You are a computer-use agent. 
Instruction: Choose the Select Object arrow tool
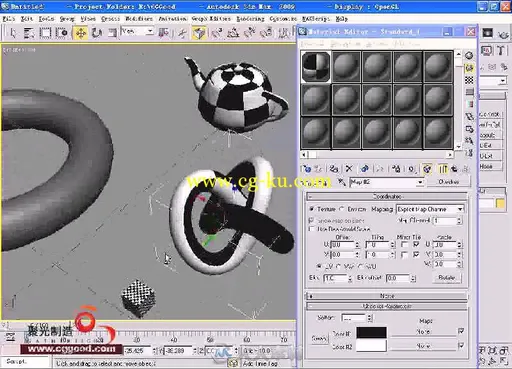coord(13,33)
